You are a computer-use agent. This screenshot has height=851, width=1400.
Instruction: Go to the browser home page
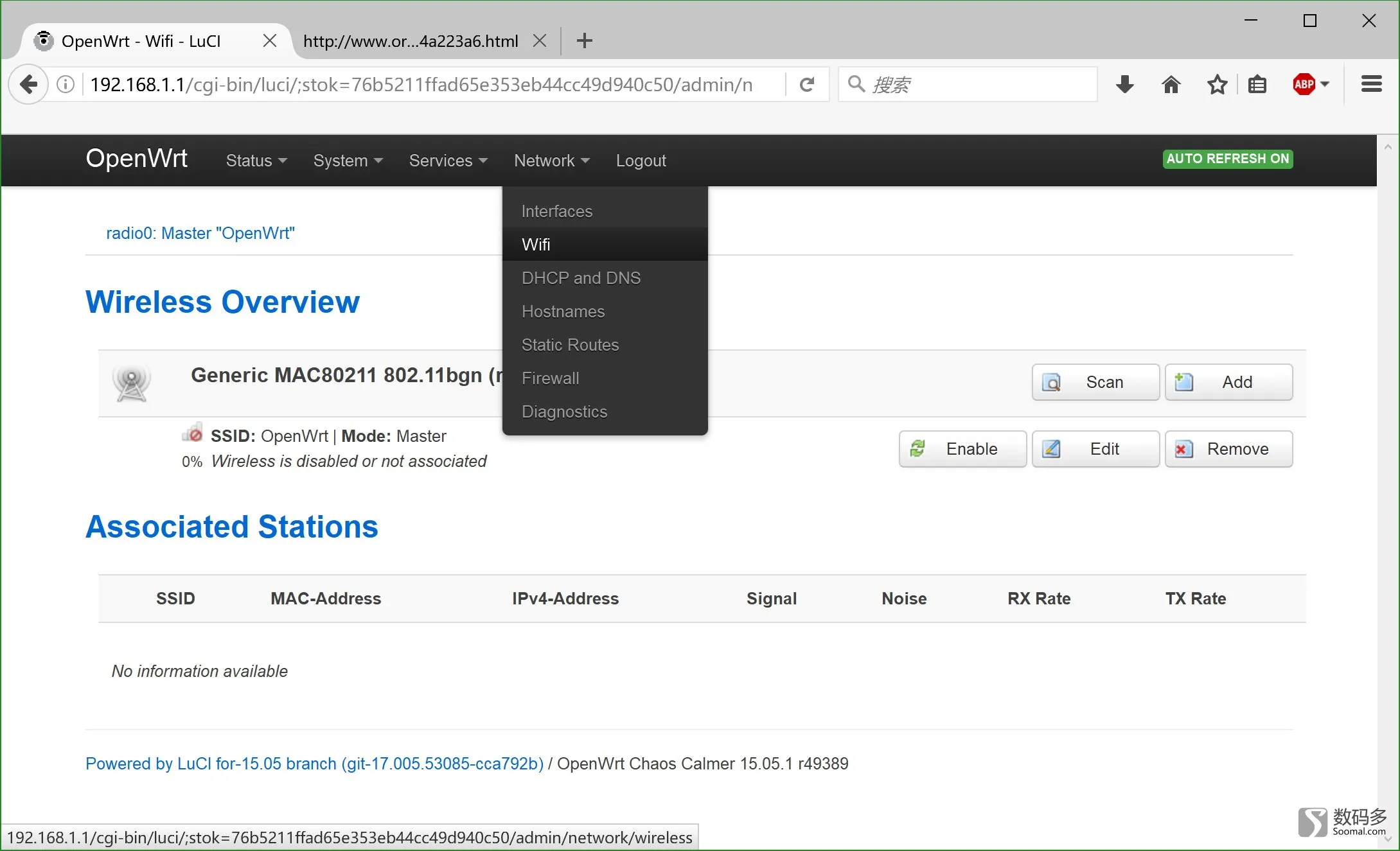click(x=1171, y=84)
